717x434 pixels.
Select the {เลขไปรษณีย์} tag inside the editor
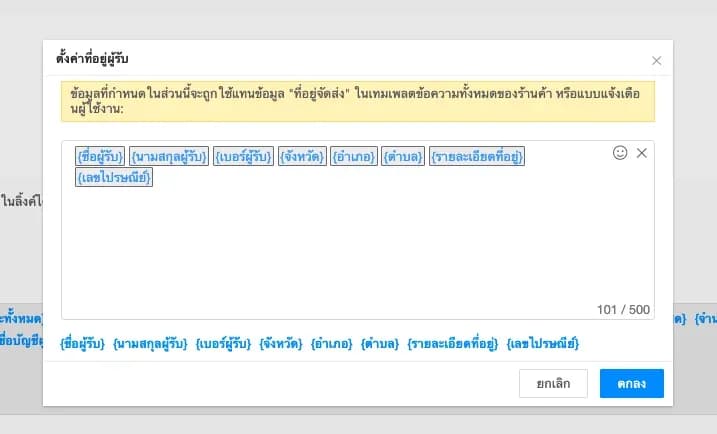[114, 177]
